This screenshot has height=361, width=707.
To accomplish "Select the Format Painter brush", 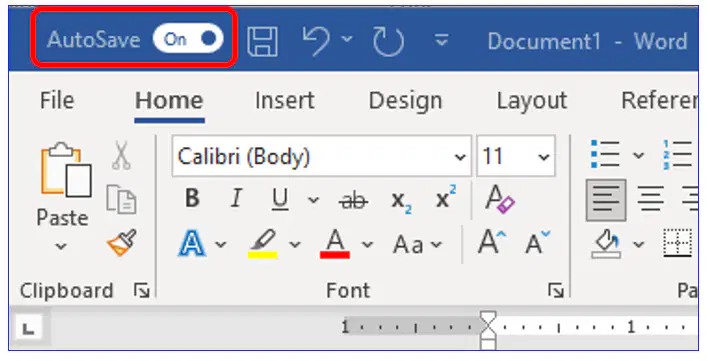I will point(122,242).
